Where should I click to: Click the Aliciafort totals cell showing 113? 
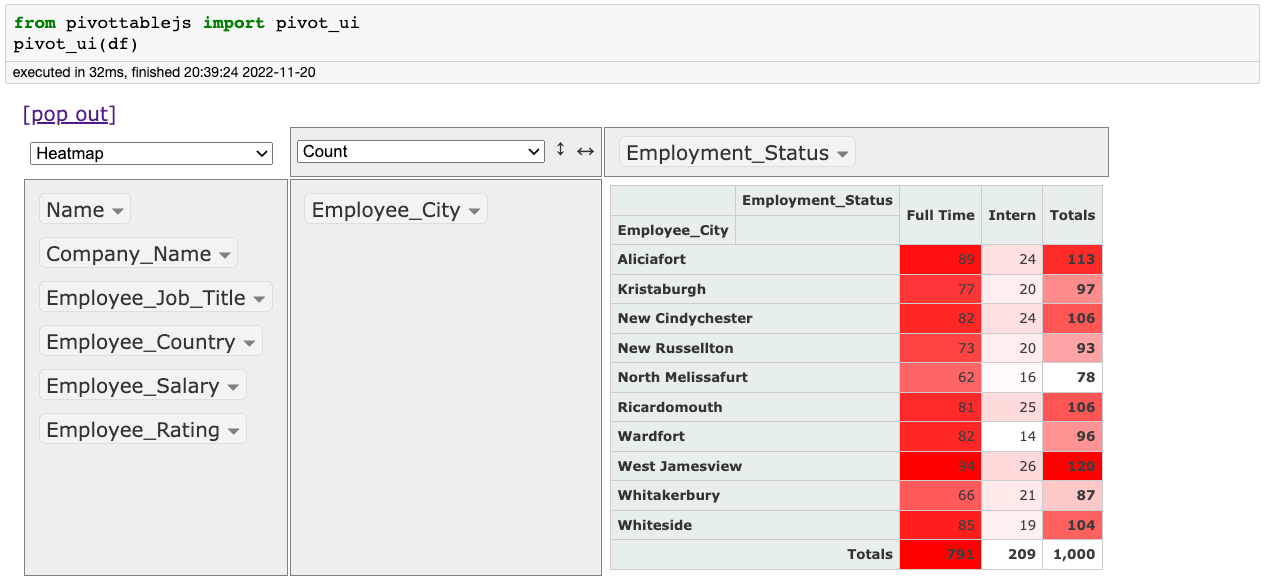[x=1072, y=259]
